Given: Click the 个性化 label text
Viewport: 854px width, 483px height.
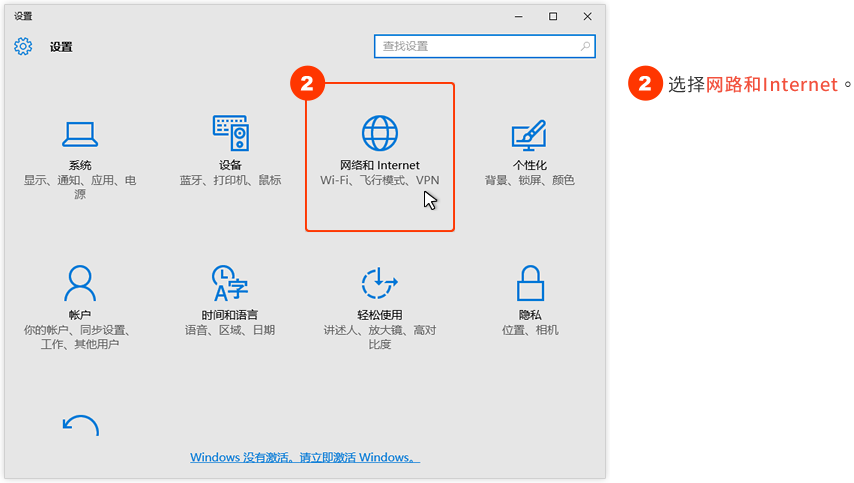Looking at the screenshot, I should click(529, 165).
